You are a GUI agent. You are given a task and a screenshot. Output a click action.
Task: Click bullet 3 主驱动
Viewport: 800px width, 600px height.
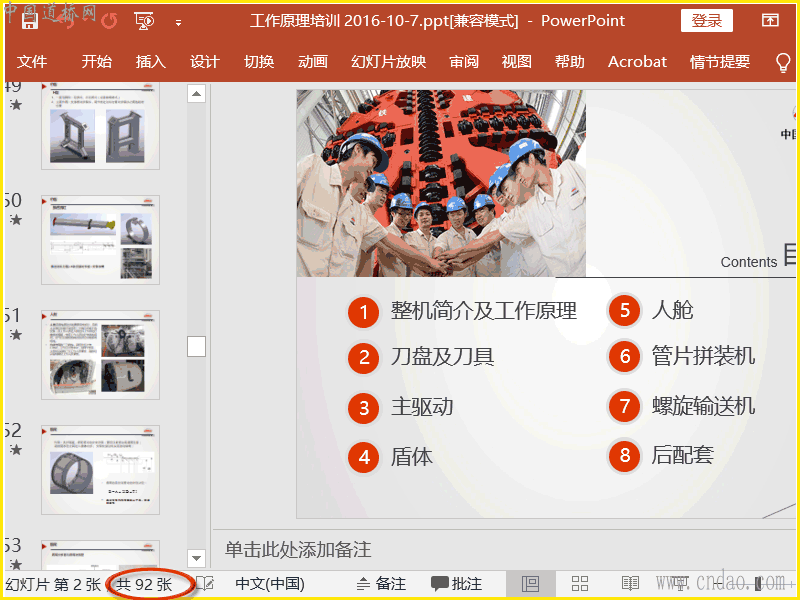[422, 407]
